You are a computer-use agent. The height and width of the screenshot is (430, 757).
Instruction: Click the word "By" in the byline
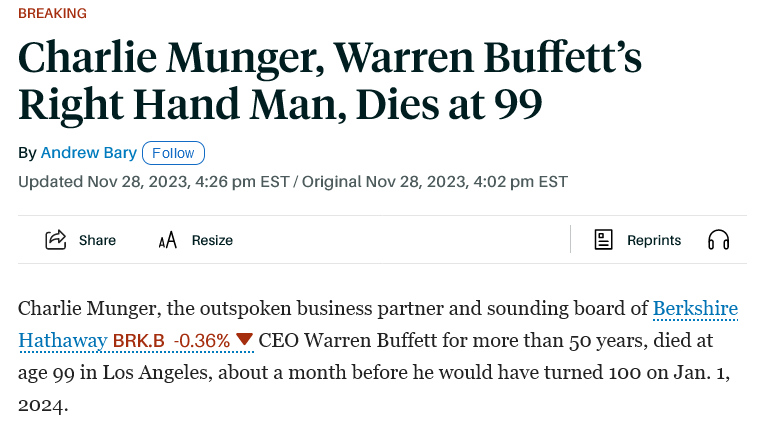[x=27, y=153]
